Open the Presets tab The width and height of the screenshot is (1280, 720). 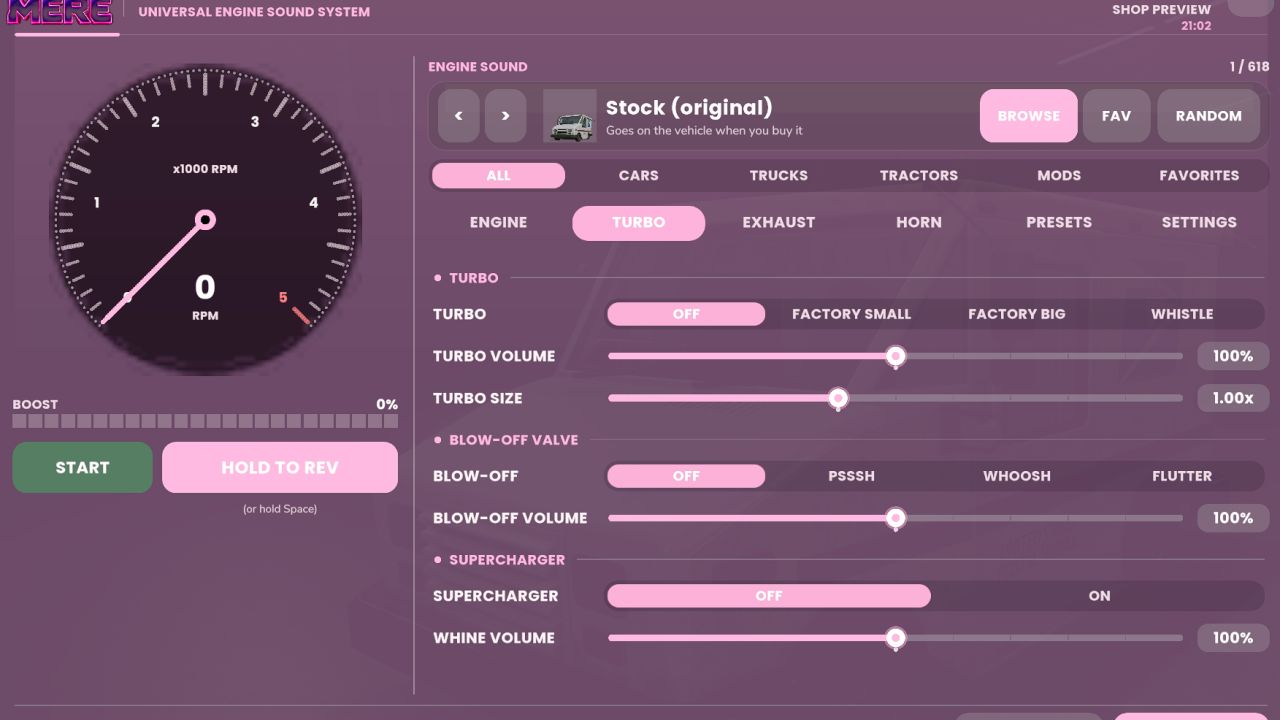[1059, 223]
